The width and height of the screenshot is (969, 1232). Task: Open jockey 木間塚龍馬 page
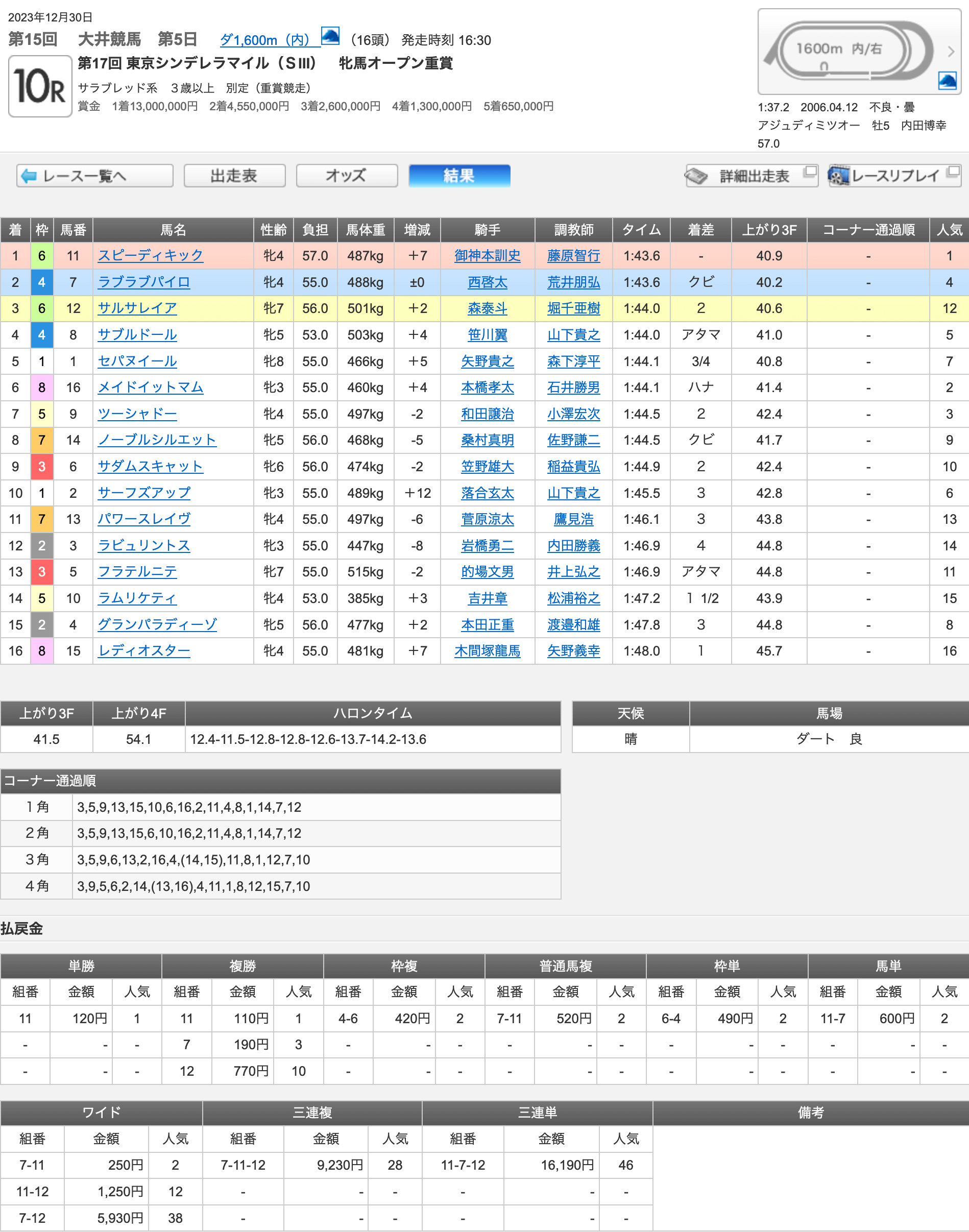pyautogui.click(x=488, y=651)
